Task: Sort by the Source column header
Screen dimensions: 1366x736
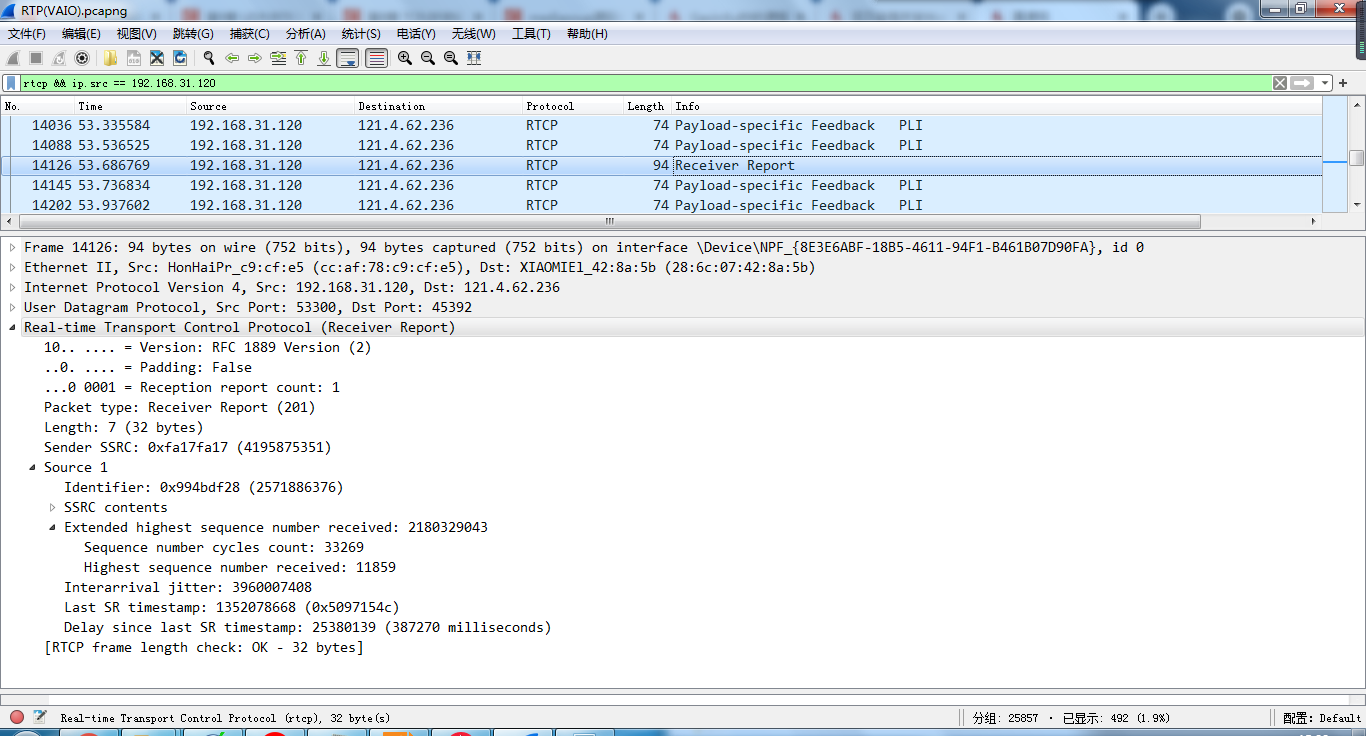Action: pyautogui.click(x=271, y=106)
